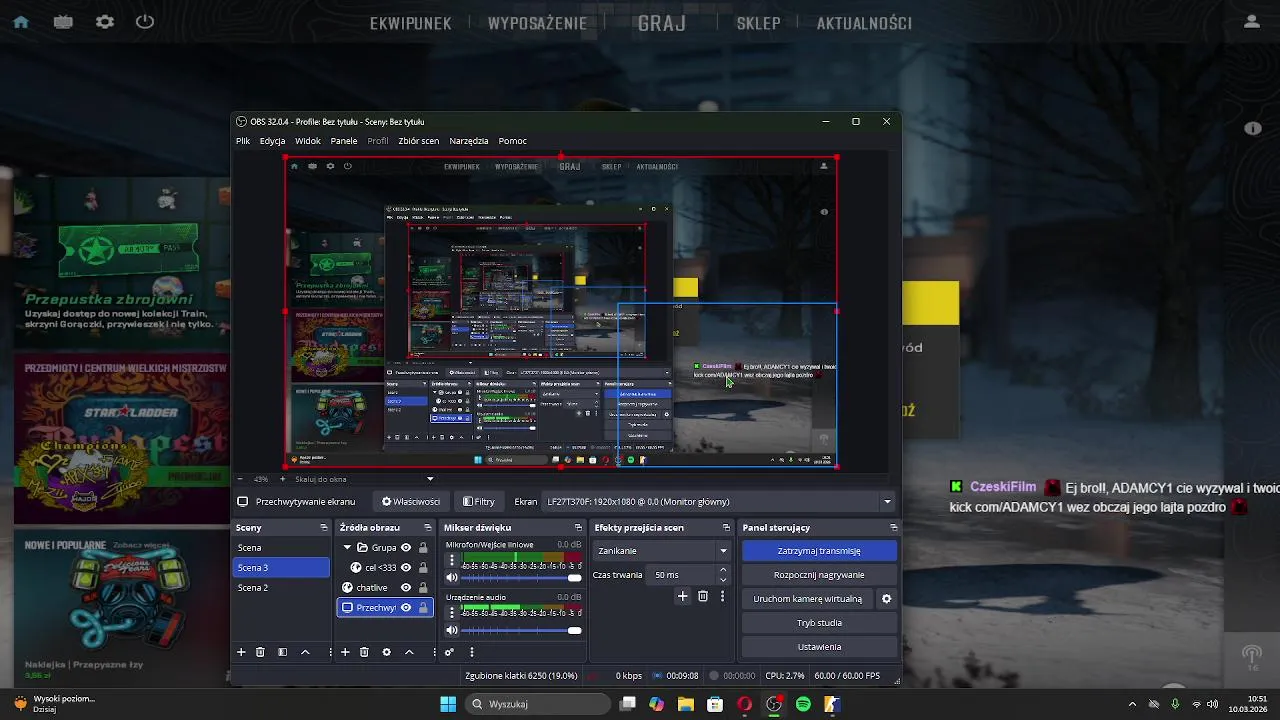Enable Tryb studia
Image resolution: width=1280 pixels, height=720 pixels.
point(819,623)
